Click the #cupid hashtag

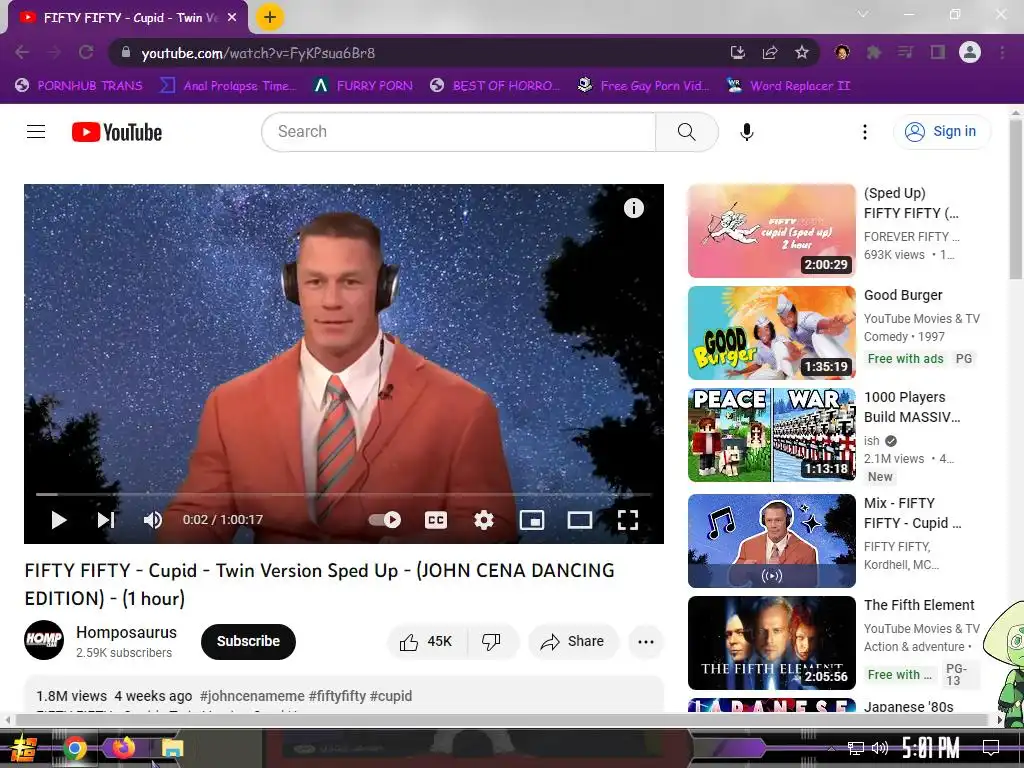pos(391,696)
